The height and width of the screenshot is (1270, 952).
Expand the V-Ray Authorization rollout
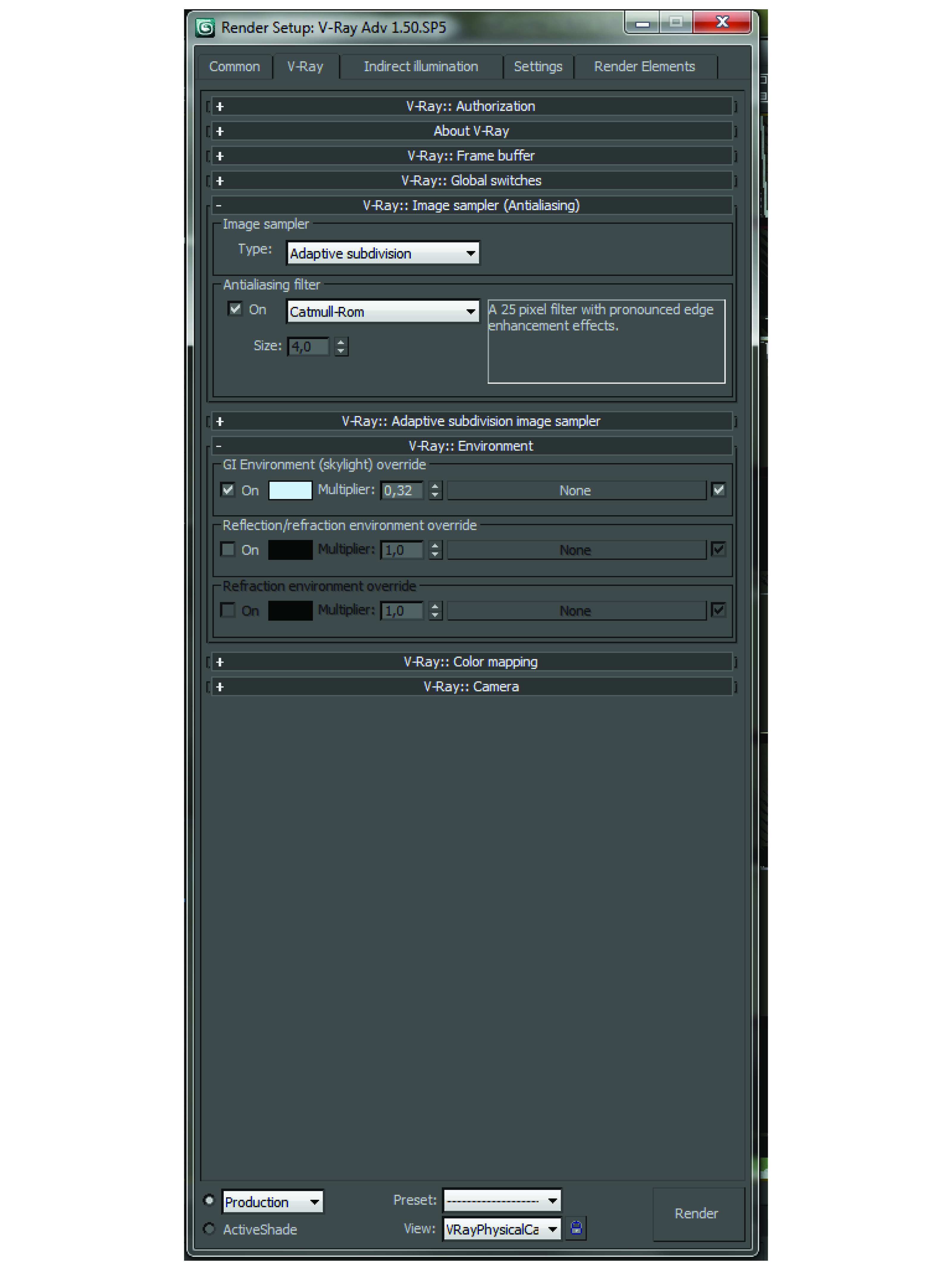point(471,106)
